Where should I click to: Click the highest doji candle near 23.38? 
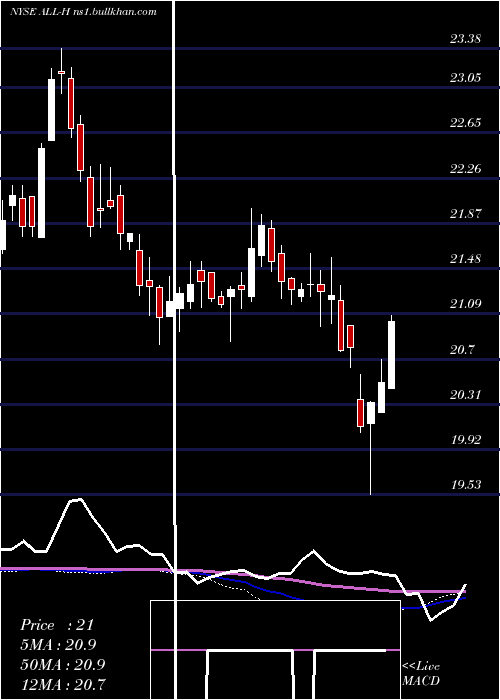click(62, 71)
